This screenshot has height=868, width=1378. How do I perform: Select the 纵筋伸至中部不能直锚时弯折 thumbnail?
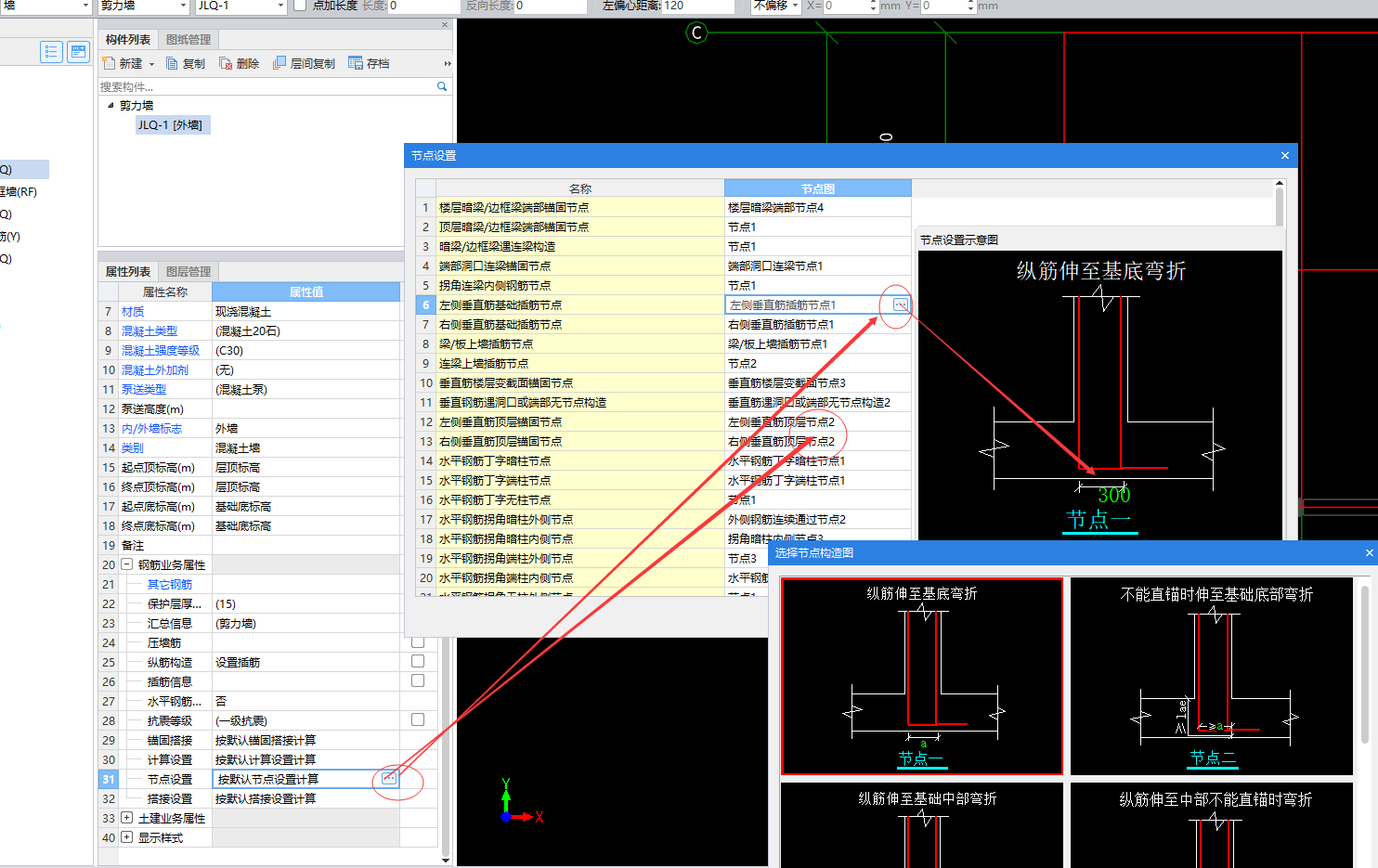point(1212,825)
